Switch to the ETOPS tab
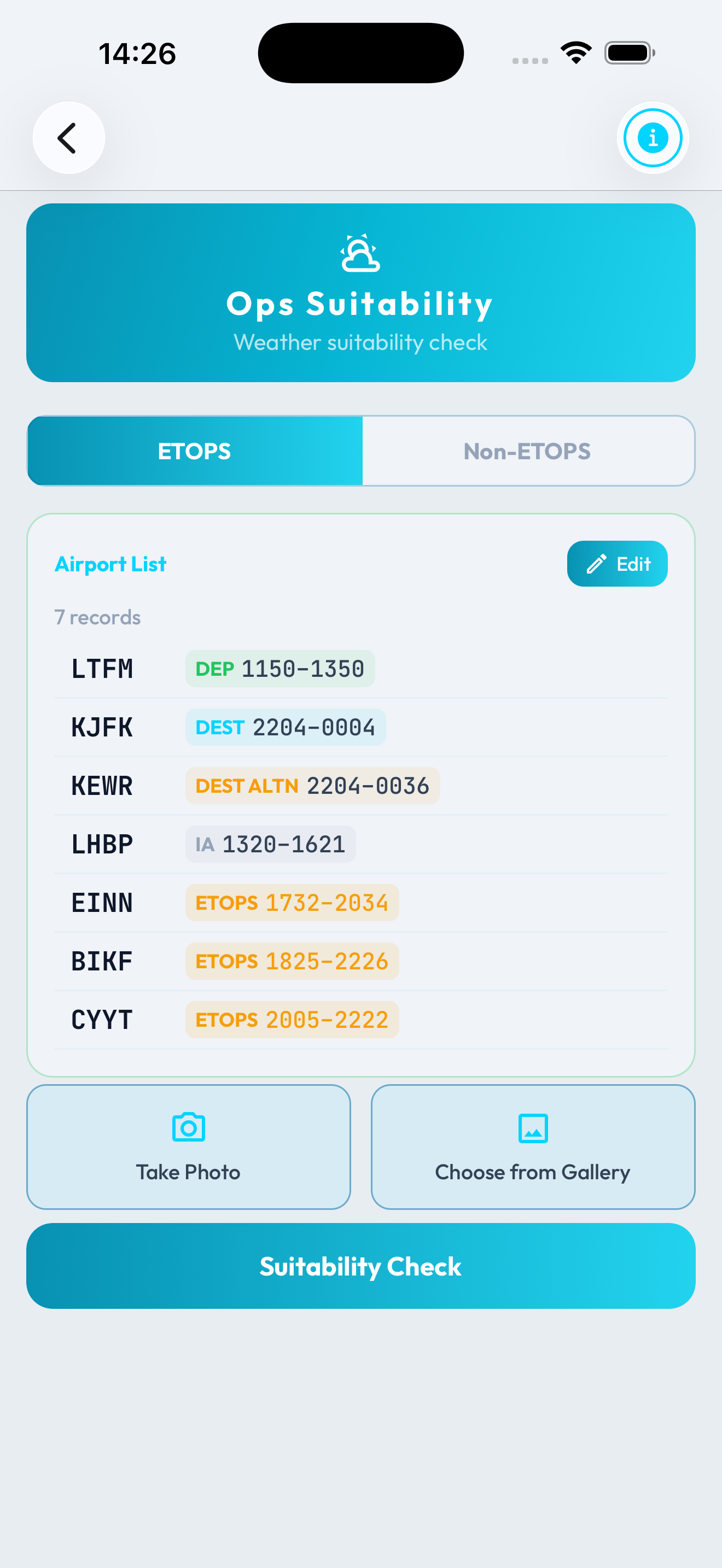Screen dimensions: 722x1568 195,451
